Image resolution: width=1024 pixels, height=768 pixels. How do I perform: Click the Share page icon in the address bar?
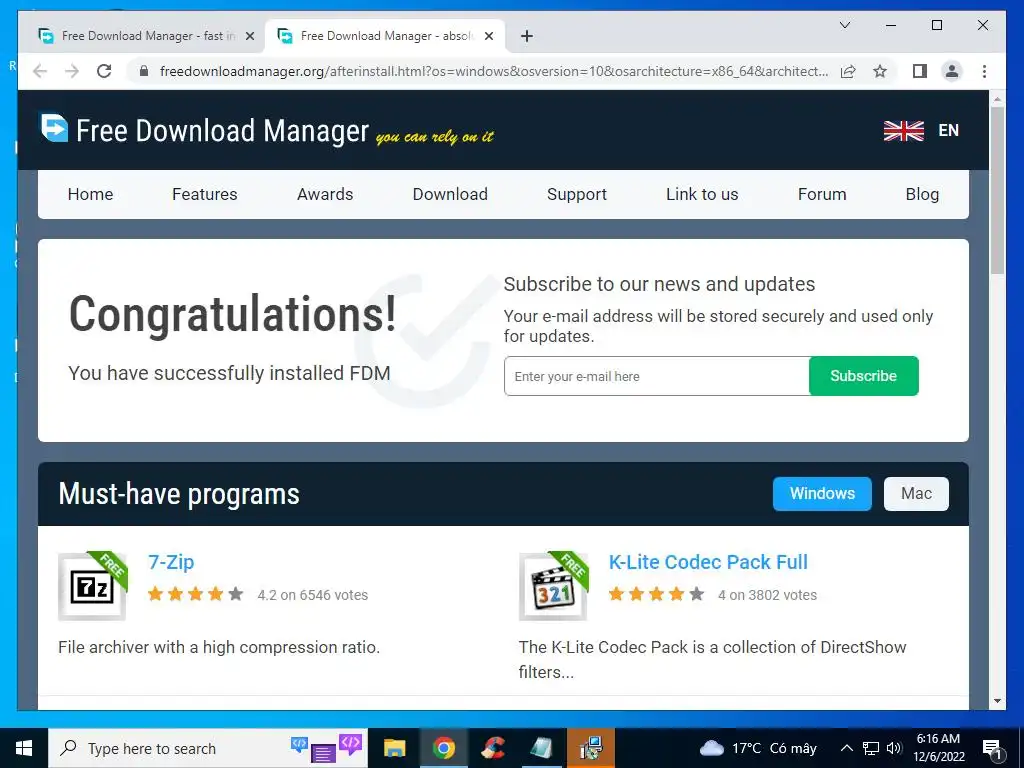(848, 71)
